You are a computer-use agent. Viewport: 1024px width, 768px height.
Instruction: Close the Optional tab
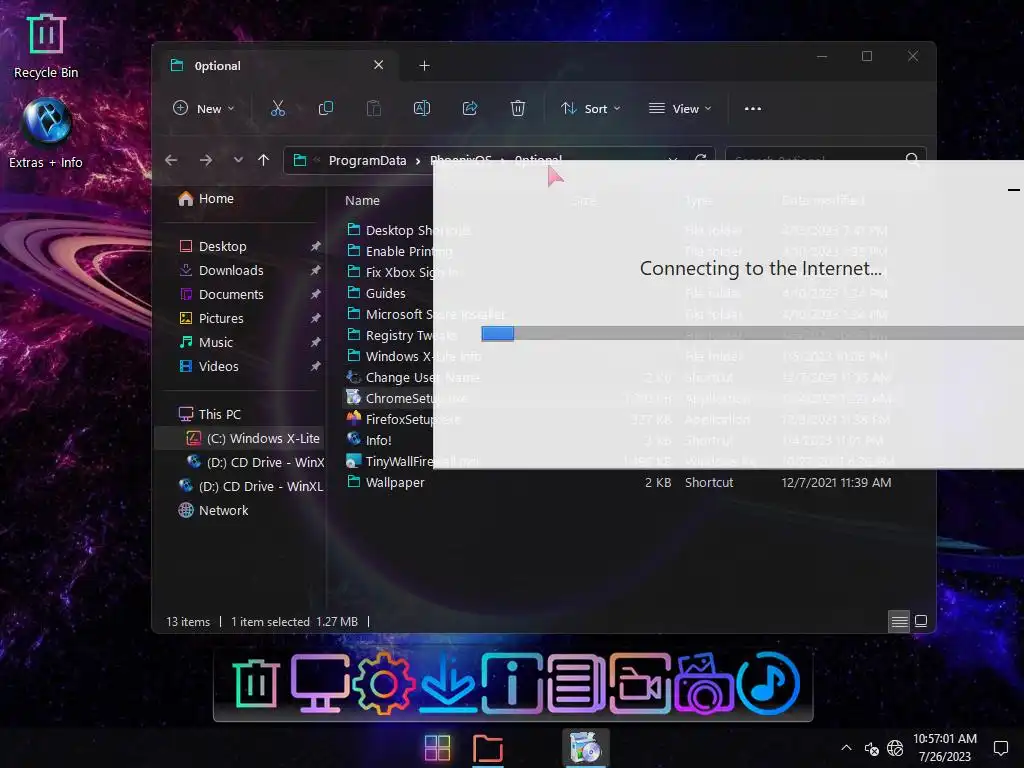[x=378, y=65]
